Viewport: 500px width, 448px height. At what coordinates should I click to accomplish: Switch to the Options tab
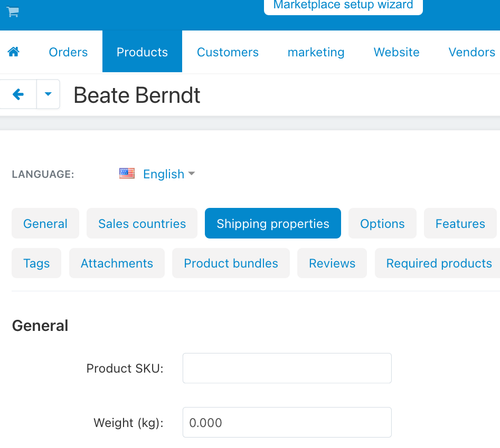coord(382,223)
